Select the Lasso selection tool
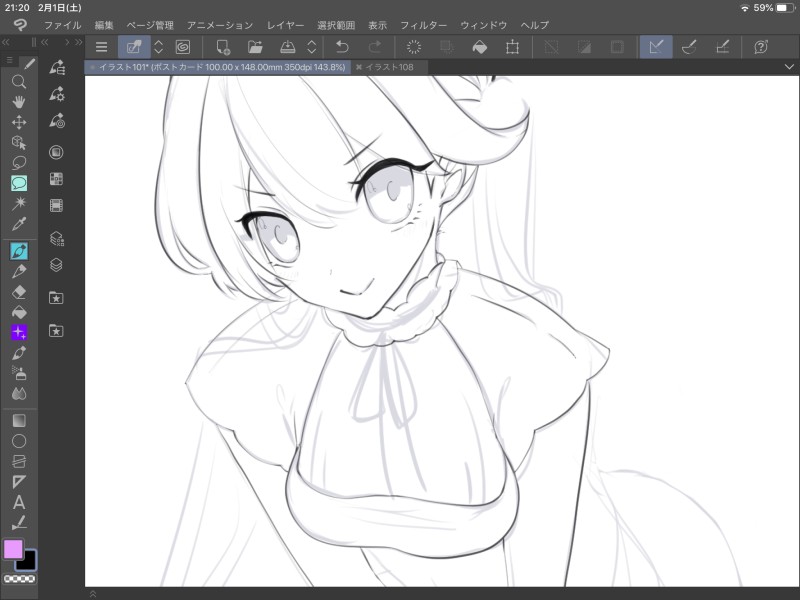 click(x=19, y=163)
